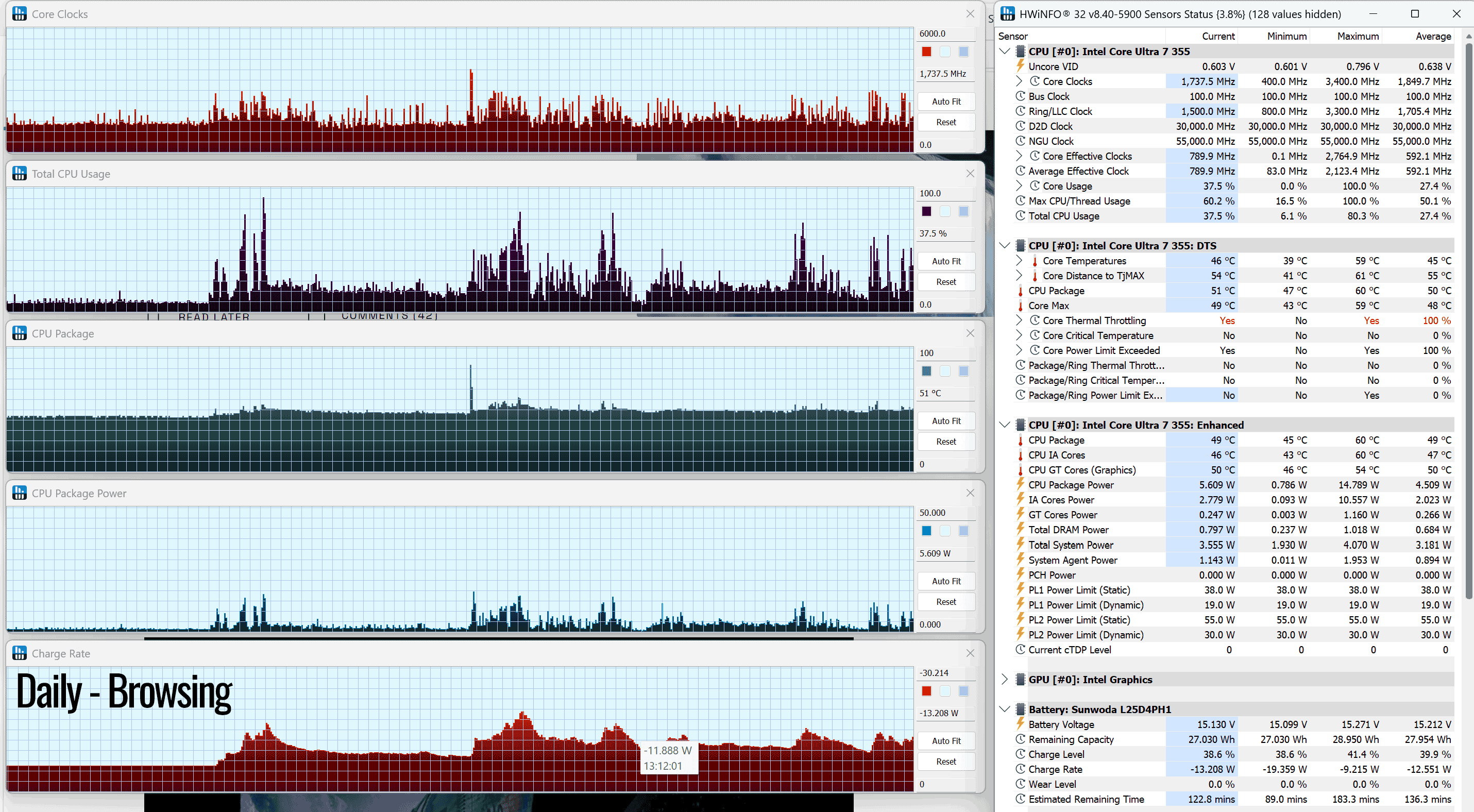Click Reset in the Charge Rate graph
This screenshot has width=1474, height=812.
coord(946,762)
